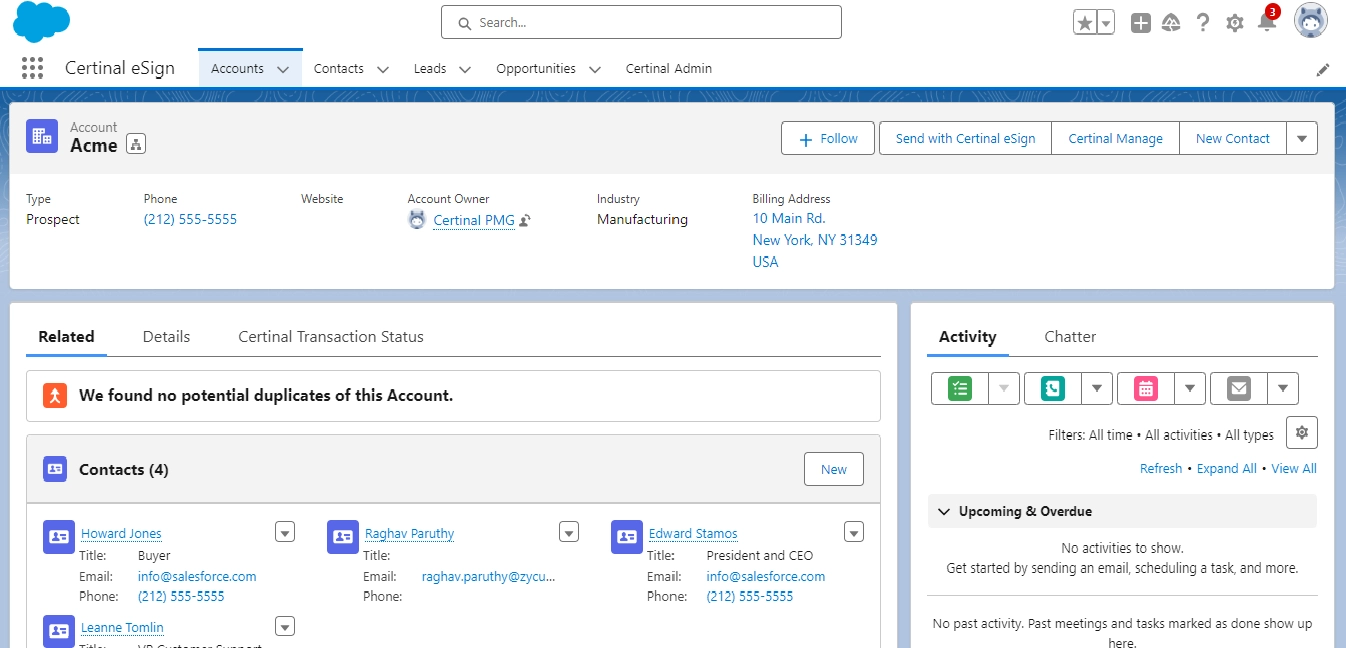Click the New Event calendar icon

tap(1146, 388)
